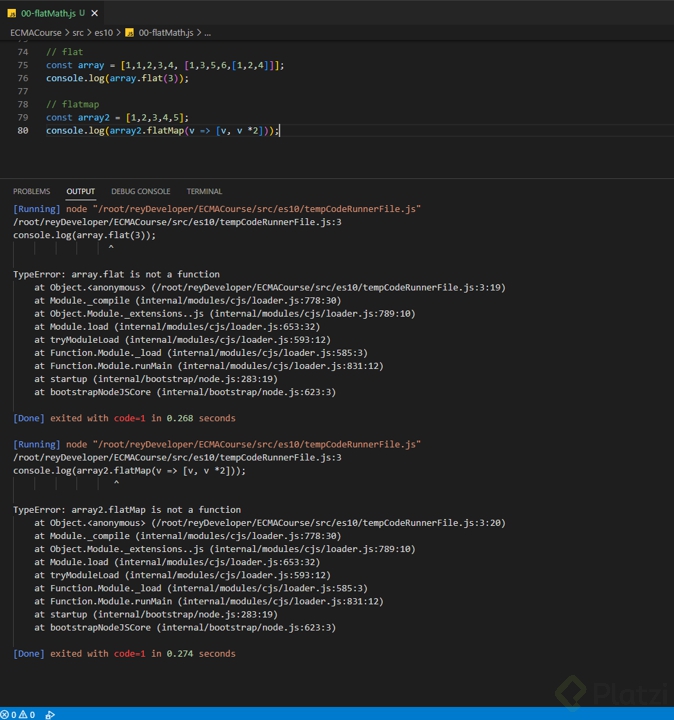Click the breadcrumb ellipsis after 00-flatMath.js
The width and height of the screenshot is (674, 720).
(x=208, y=33)
